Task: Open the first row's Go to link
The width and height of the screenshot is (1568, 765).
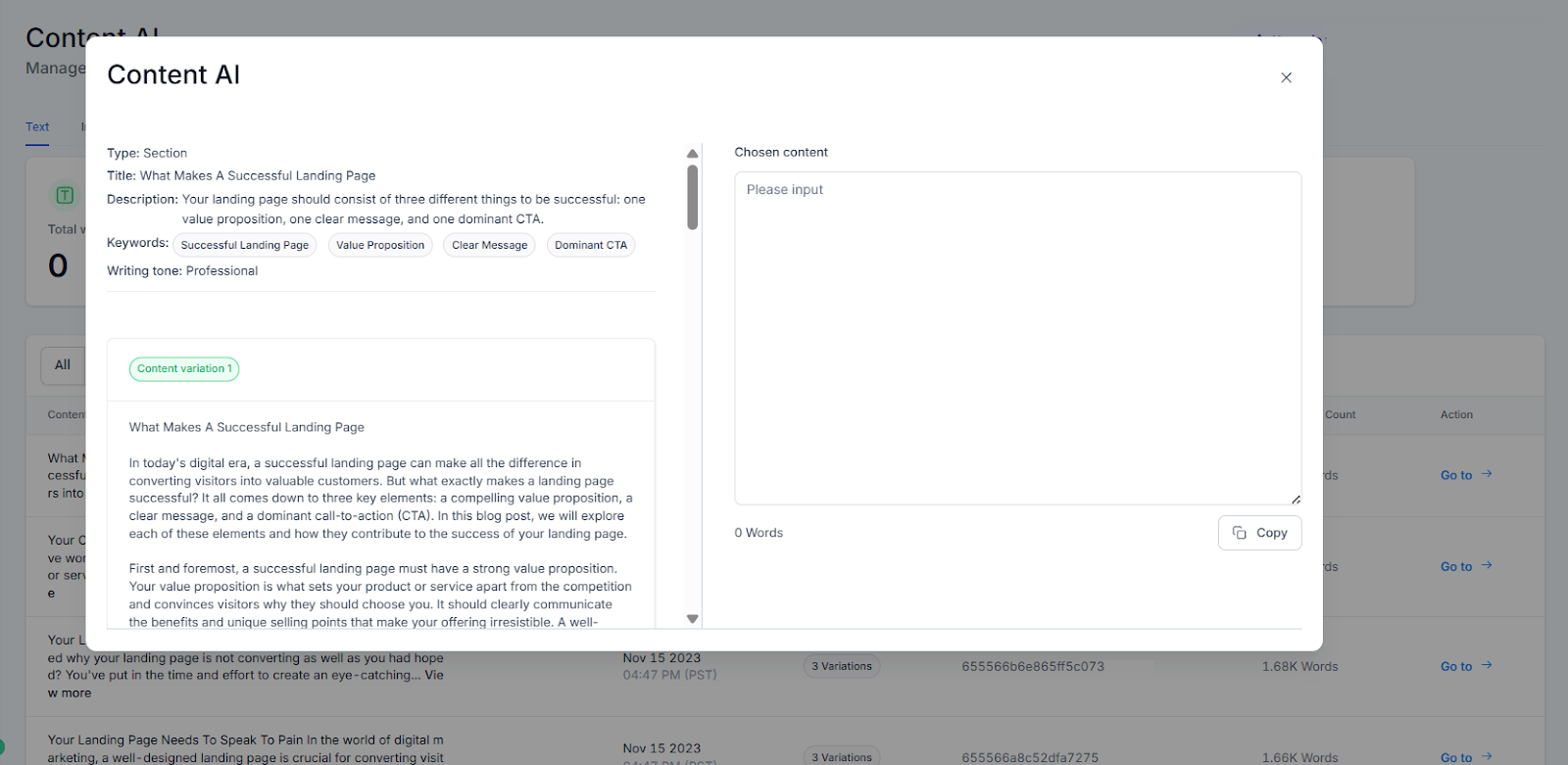Action: 1466,475
